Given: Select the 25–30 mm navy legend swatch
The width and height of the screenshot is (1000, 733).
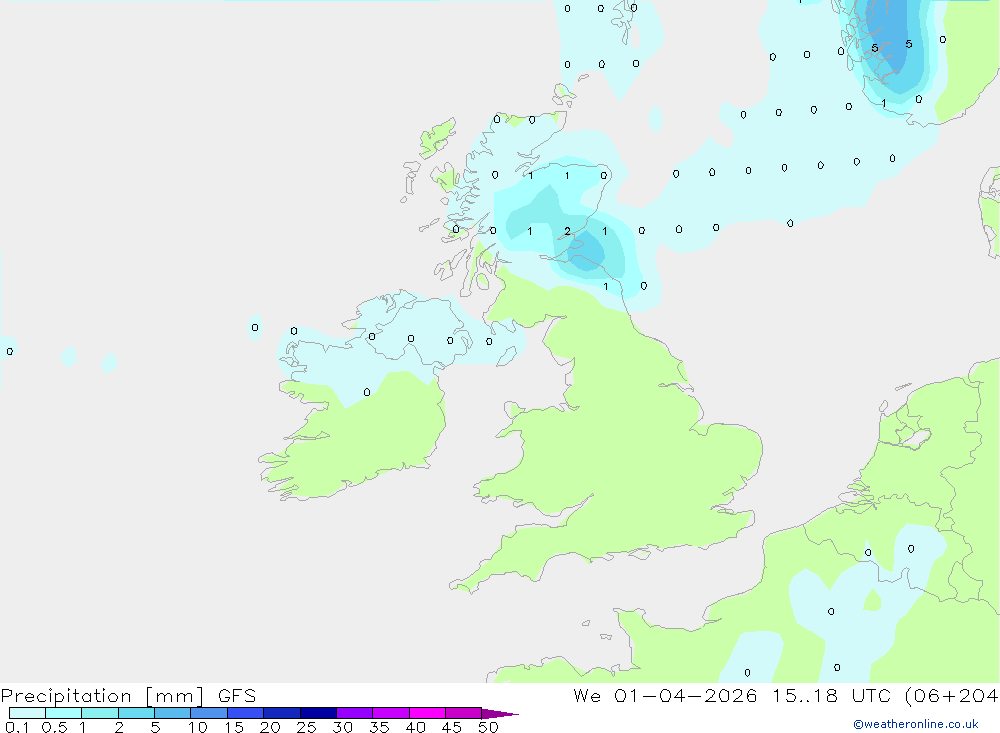Looking at the screenshot, I should [x=318, y=713].
